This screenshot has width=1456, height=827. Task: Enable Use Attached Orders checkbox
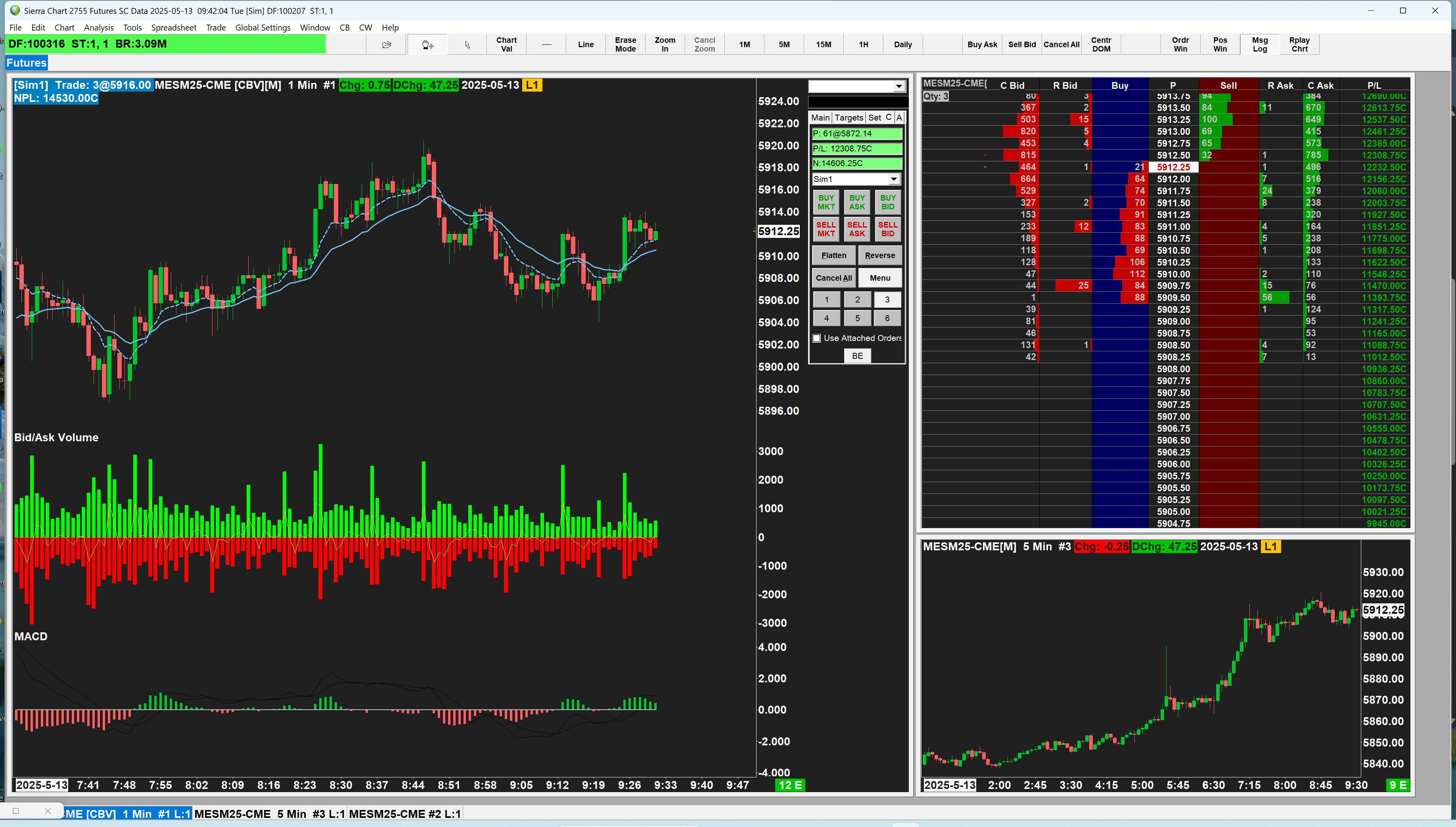point(816,338)
